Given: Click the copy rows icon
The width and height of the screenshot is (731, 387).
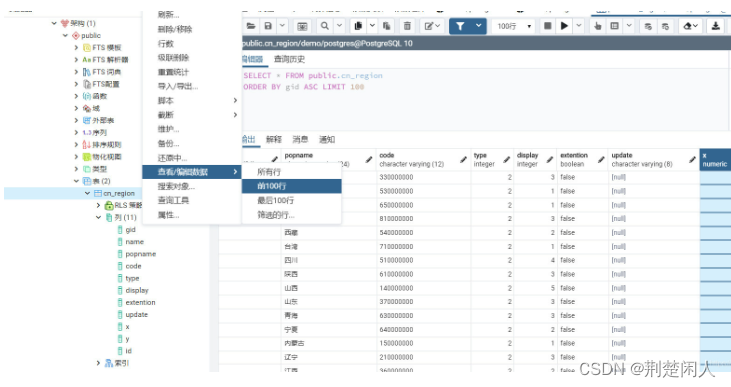Looking at the screenshot, I should tap(358, 26).
